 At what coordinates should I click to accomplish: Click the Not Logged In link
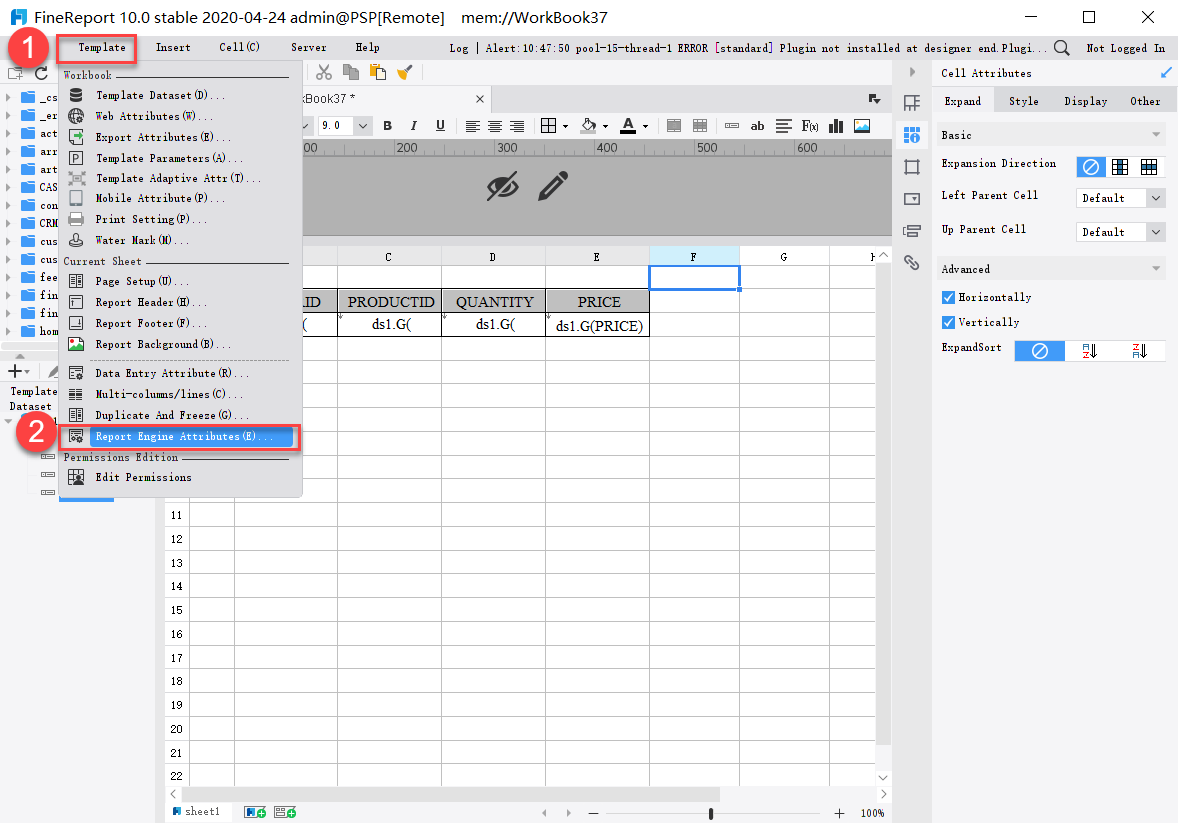(x=1124, y=46)
